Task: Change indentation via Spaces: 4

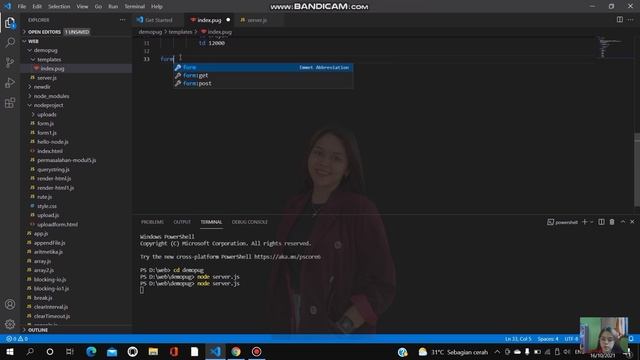Action: click(x=548, y=339)
